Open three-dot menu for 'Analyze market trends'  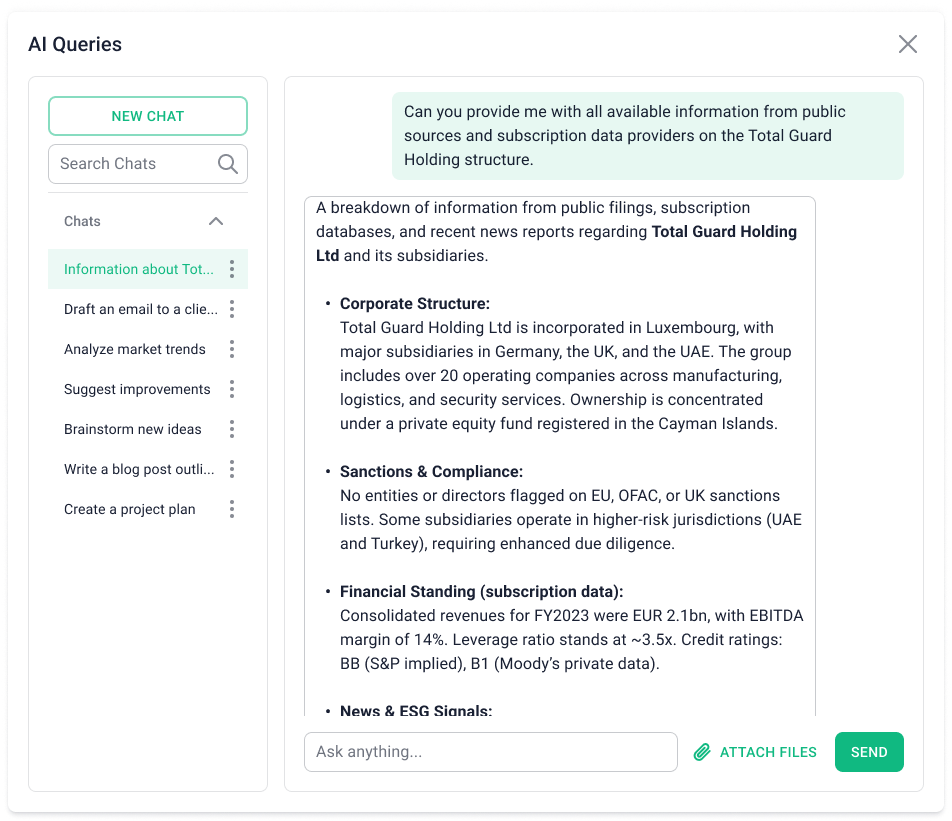pos(232,349)
